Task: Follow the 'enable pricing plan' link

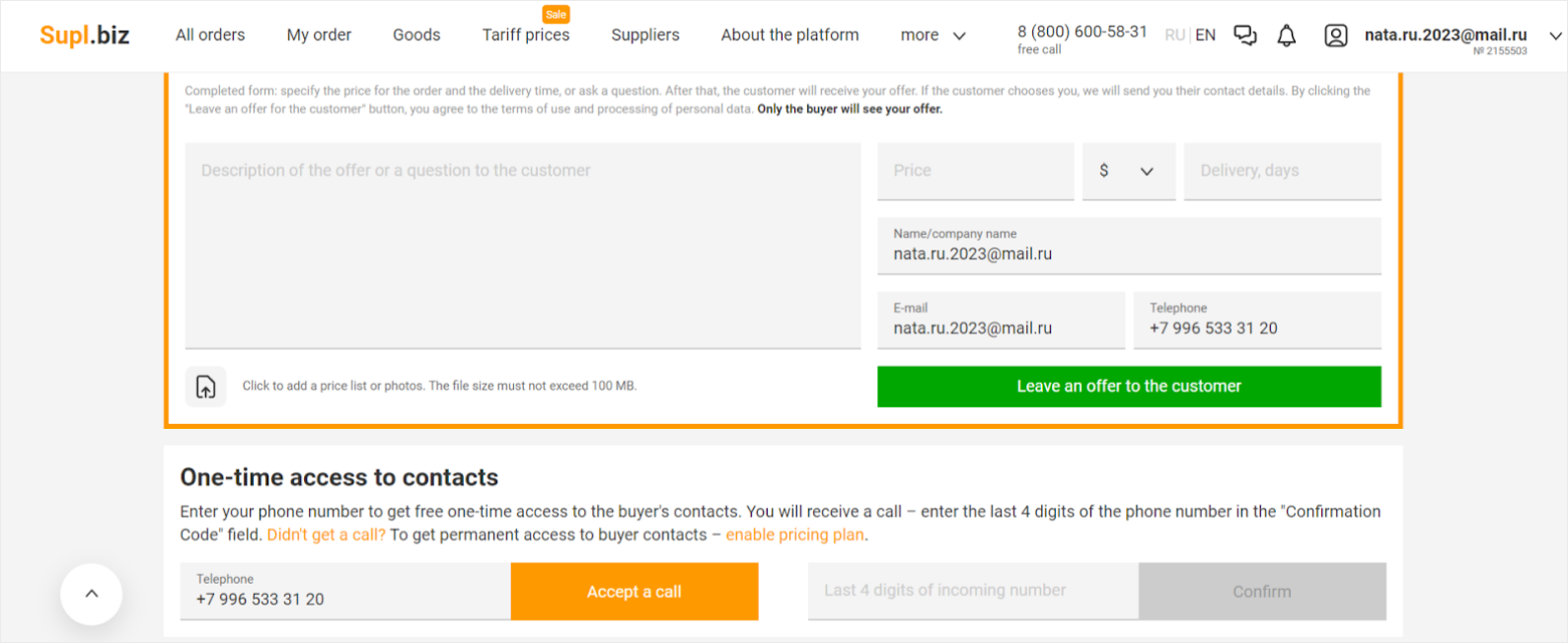Action: tap(795, 536)
